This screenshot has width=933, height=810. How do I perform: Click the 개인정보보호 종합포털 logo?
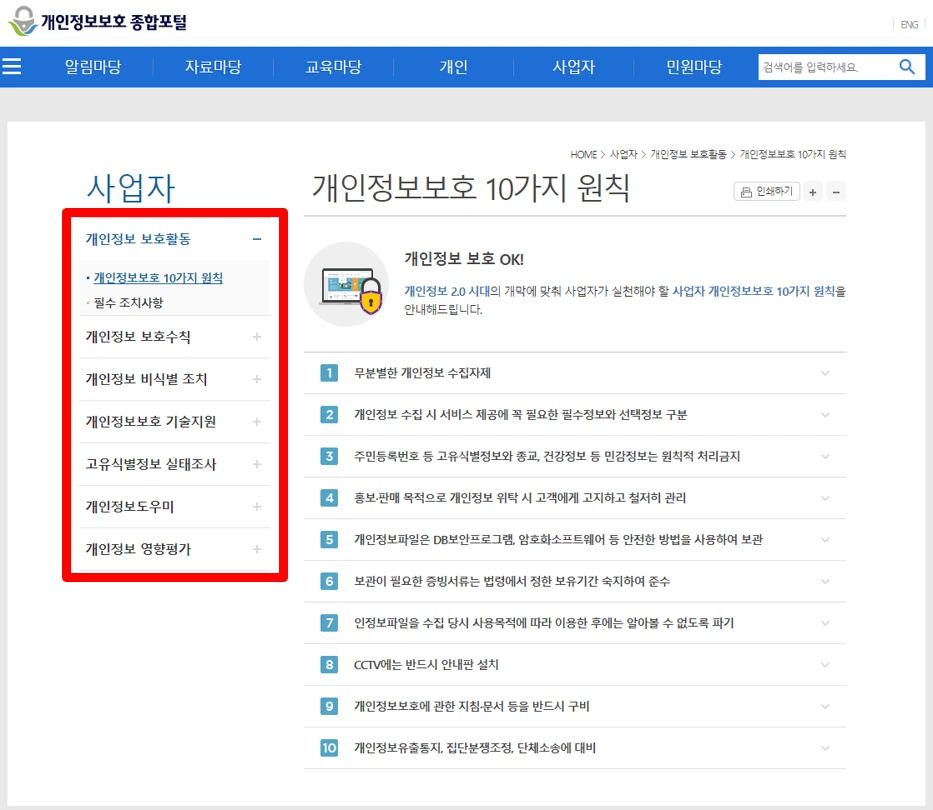pos(100,20)
